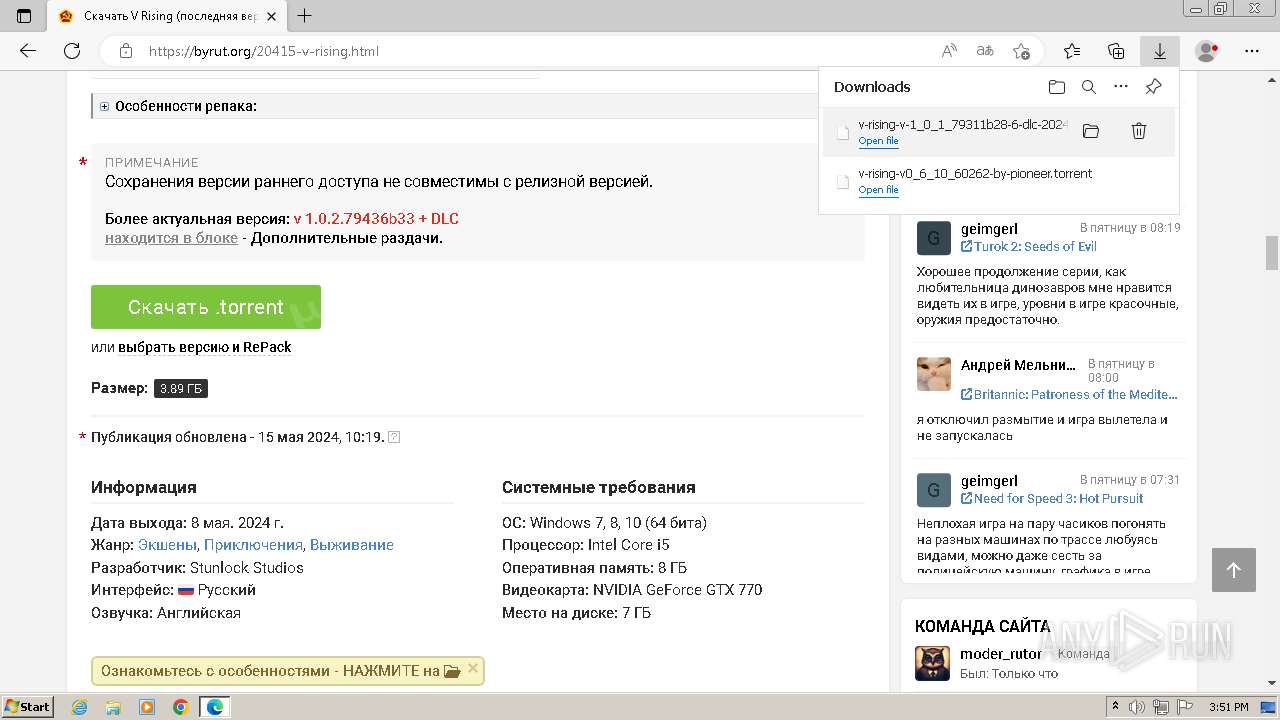Add page to favorites star icon
This screenshot has height=720, width=1280.
1021,51
